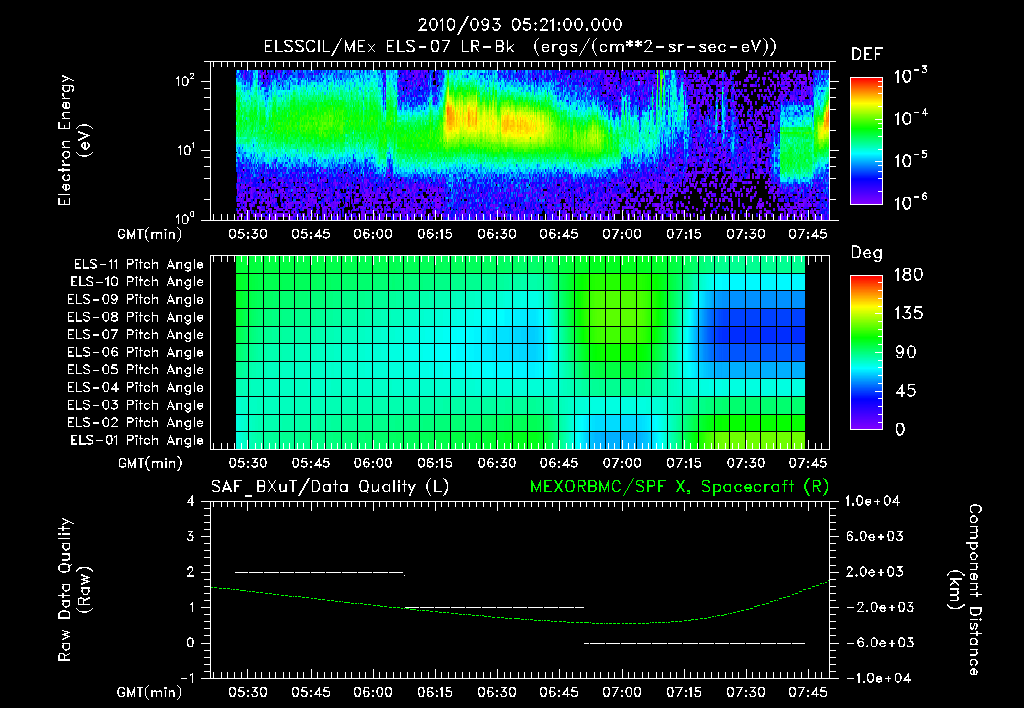The height and width of the screenshot is (708, 1024).
Task: Click the green MEXORBMC/SPF X, Spacecraft (R) title
Action: pyautogui.click(x=679, y=487)
